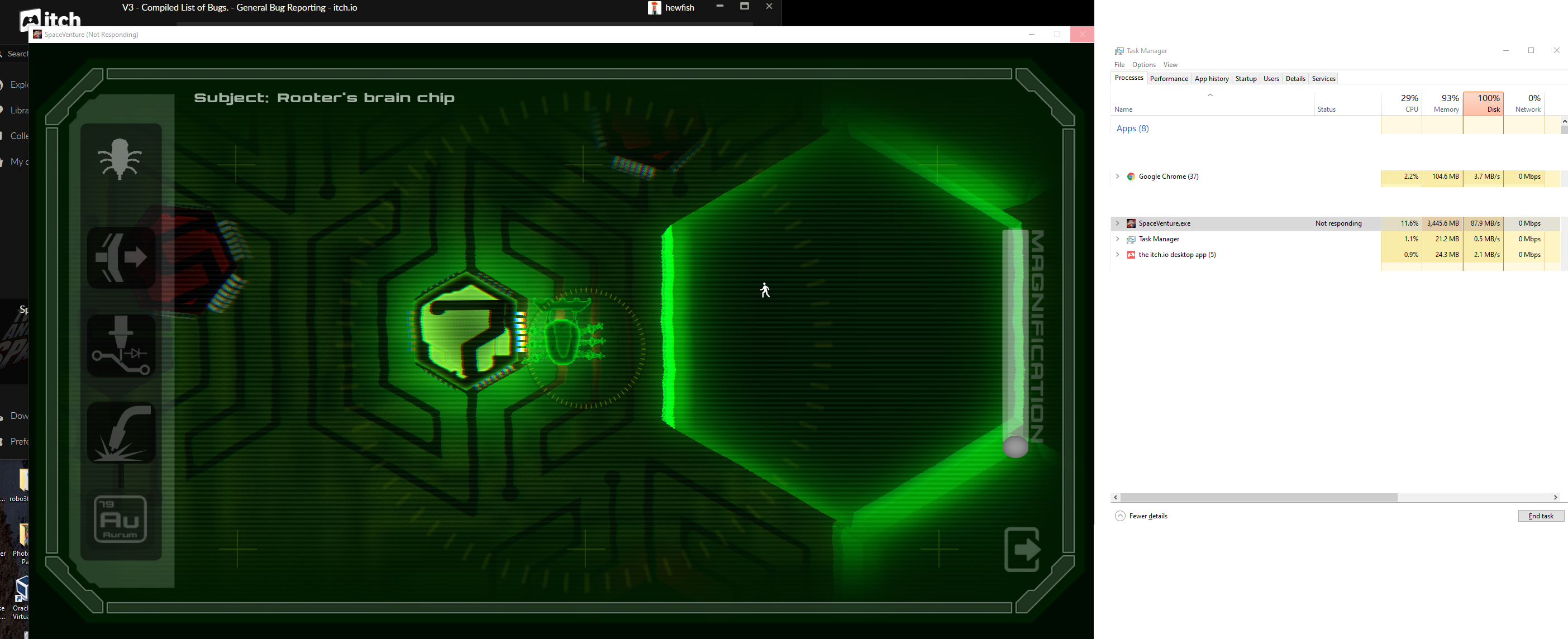Click the '3,445.6 MB' memory value

click(x=1443, y=223)
